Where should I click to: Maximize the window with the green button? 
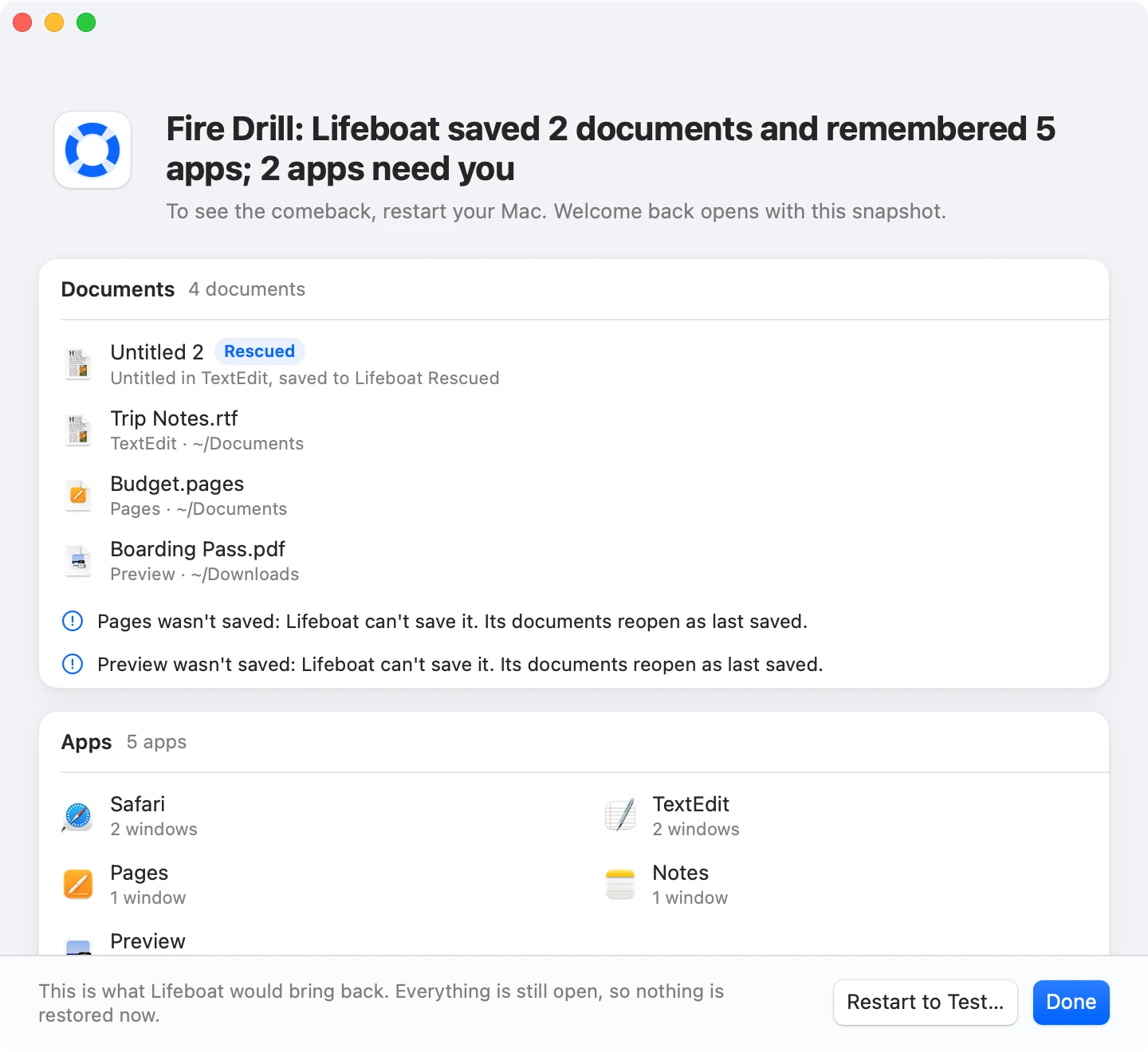(86, 22)
